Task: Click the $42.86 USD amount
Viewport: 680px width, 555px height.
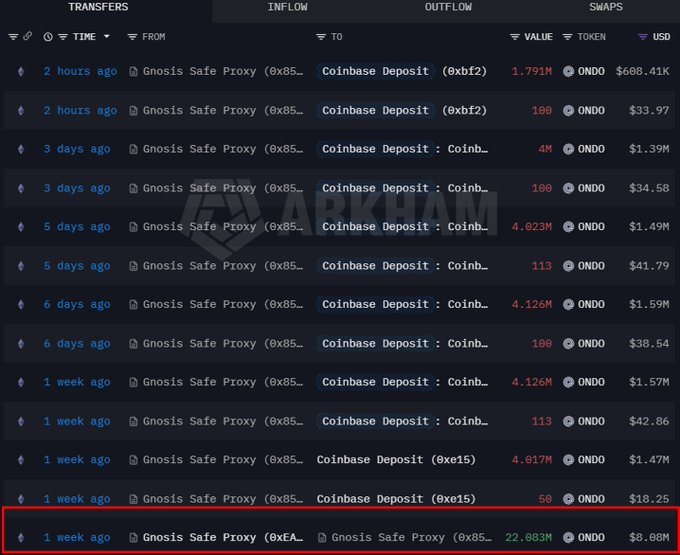Action: tap(649, 421)
